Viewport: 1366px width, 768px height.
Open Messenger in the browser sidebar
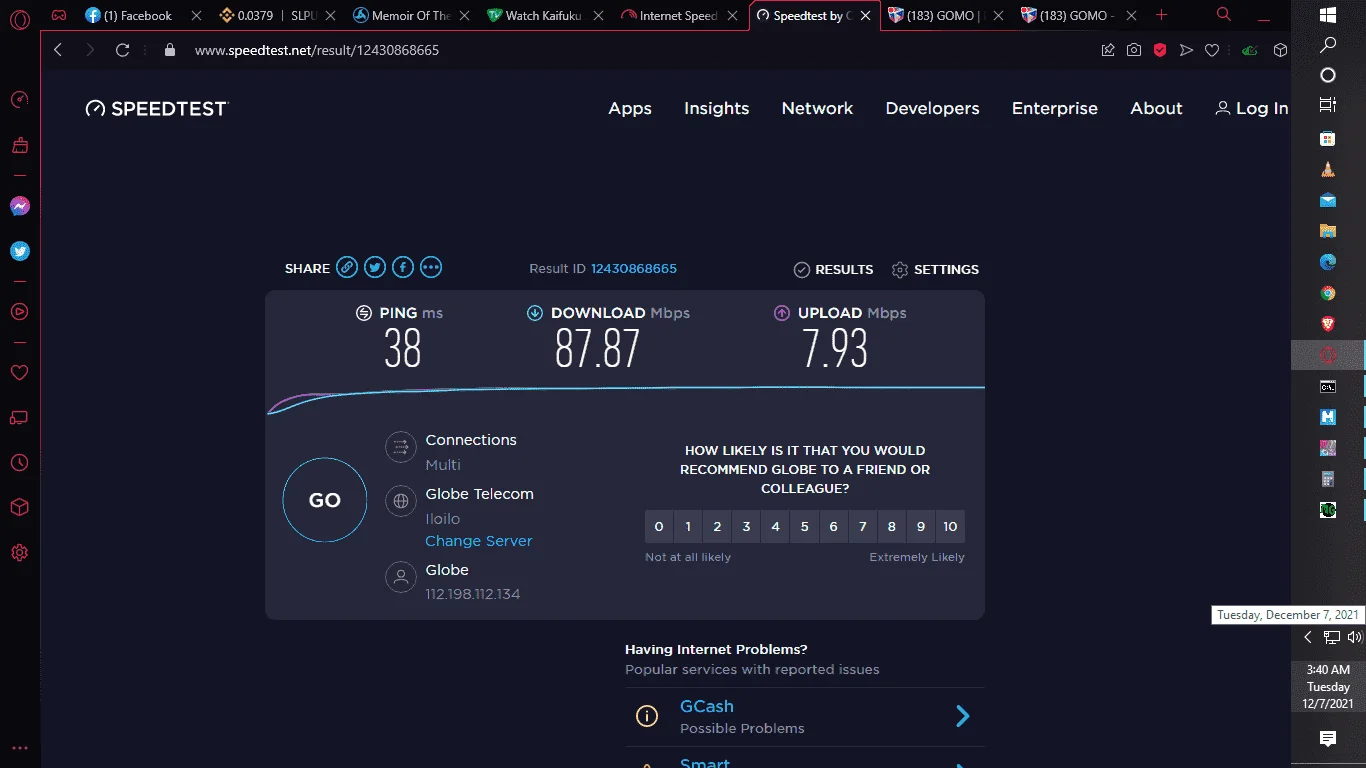(x=20, y=206)
